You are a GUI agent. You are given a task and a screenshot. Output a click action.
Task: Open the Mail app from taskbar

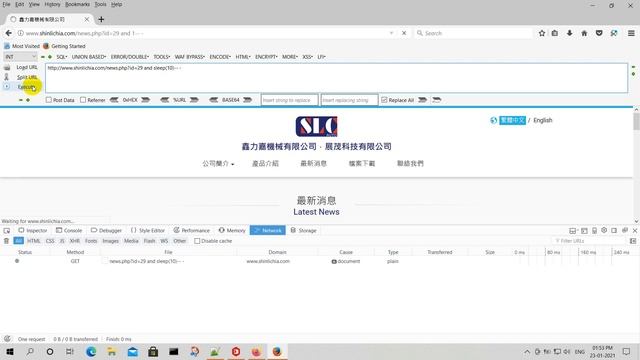click(x=133, y=351)
